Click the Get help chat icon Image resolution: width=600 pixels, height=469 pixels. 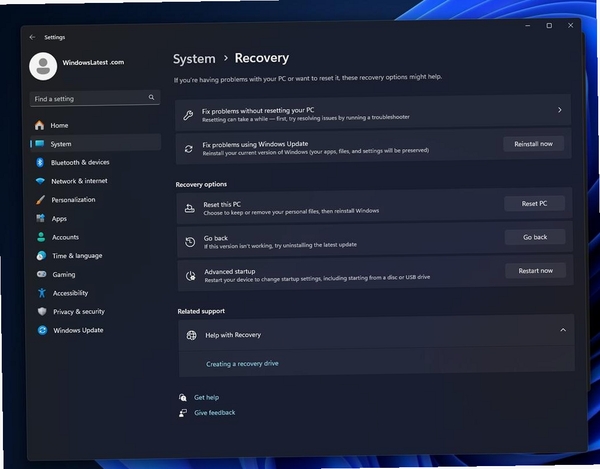(x=183, y=397)
